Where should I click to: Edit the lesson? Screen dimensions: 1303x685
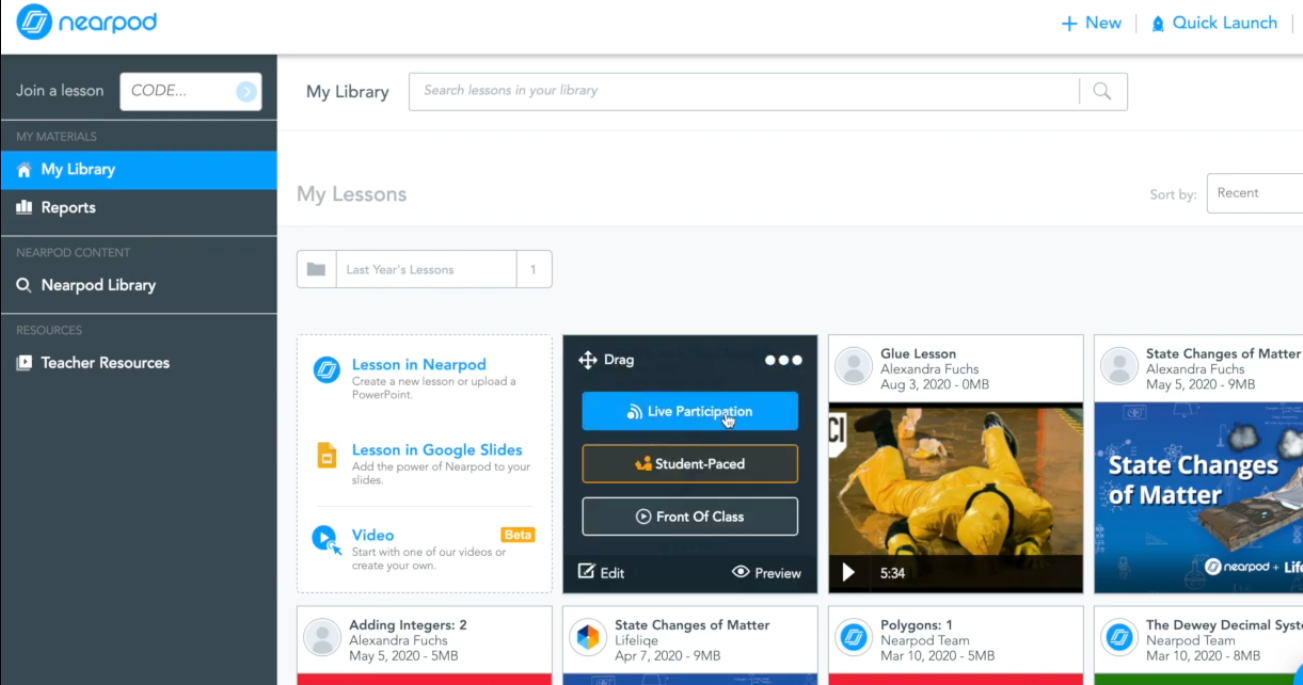[601, 572]
